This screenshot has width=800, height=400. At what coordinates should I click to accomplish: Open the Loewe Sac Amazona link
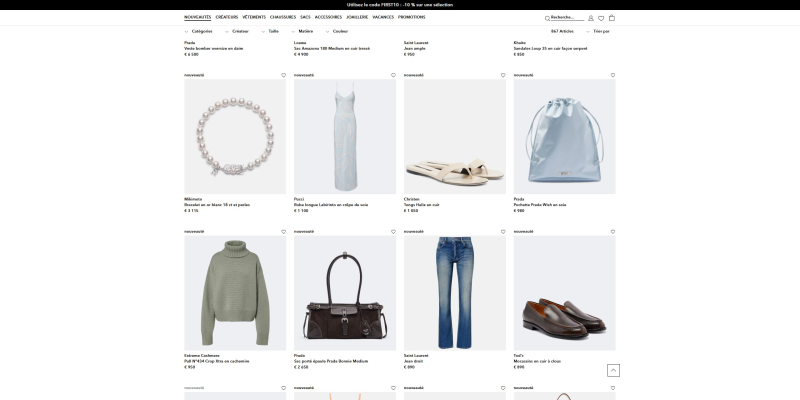pyautogui.click(x=332, y=48)
